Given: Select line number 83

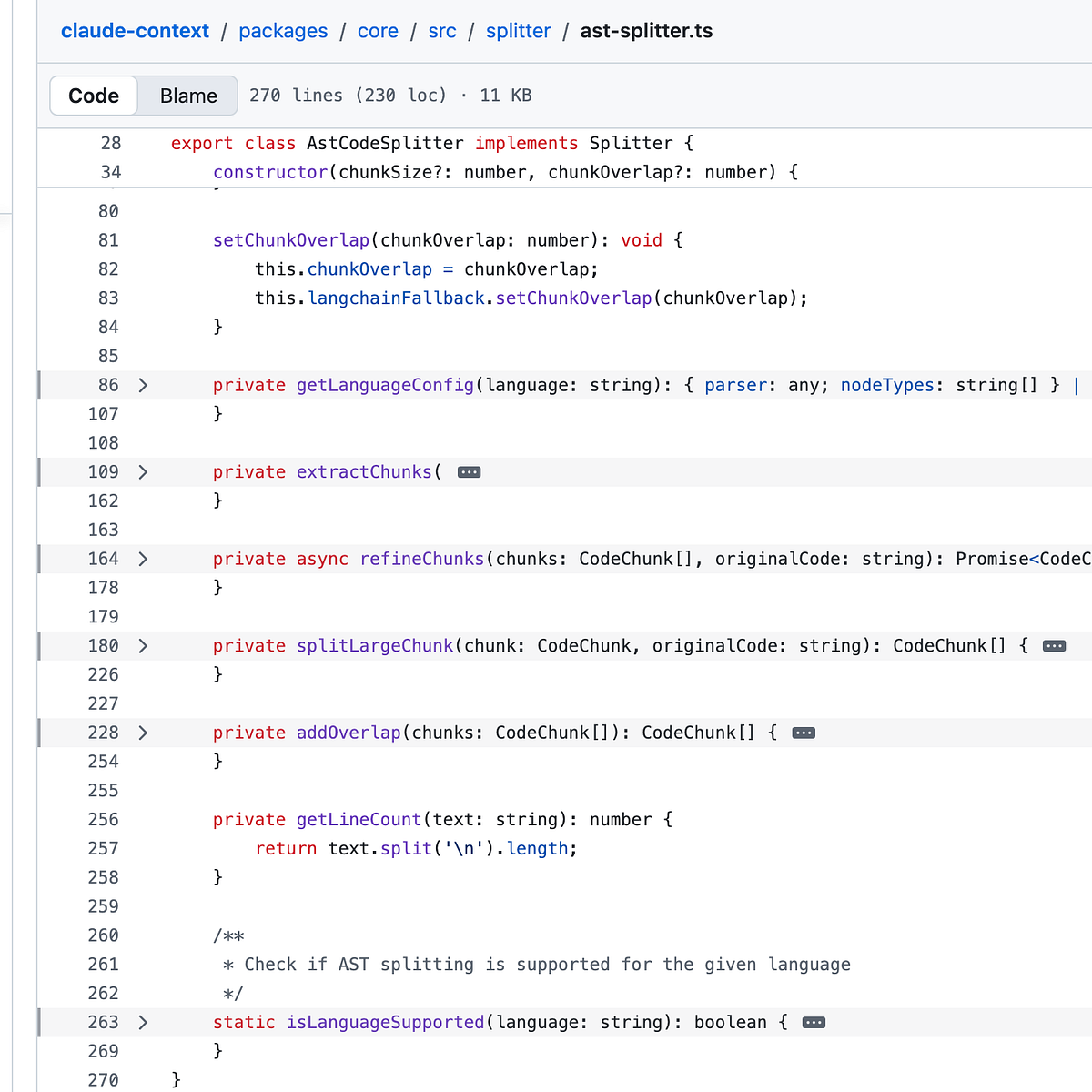Looking at the screenshot, I should tap(108, 298).
